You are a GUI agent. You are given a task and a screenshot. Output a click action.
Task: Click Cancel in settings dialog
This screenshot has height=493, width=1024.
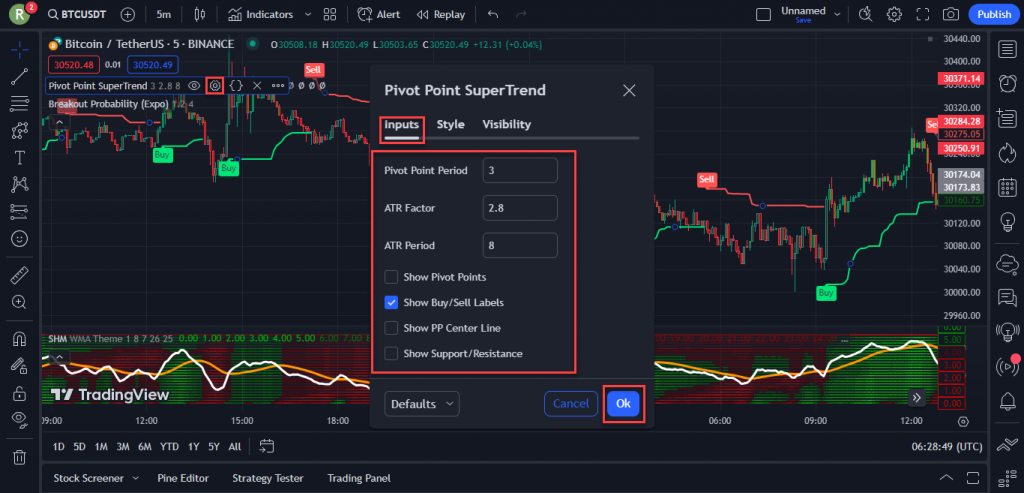point(571,404)
